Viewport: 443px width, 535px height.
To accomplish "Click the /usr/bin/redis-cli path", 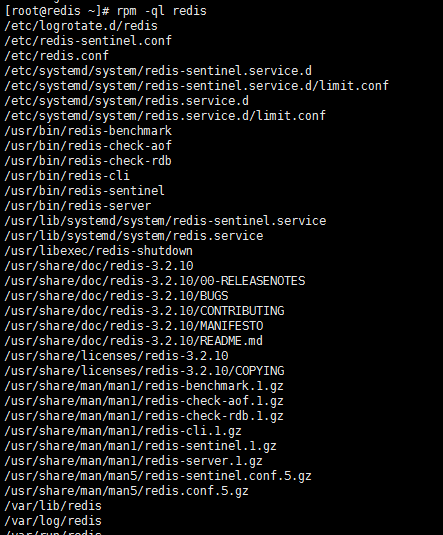I will coord(67,176).
